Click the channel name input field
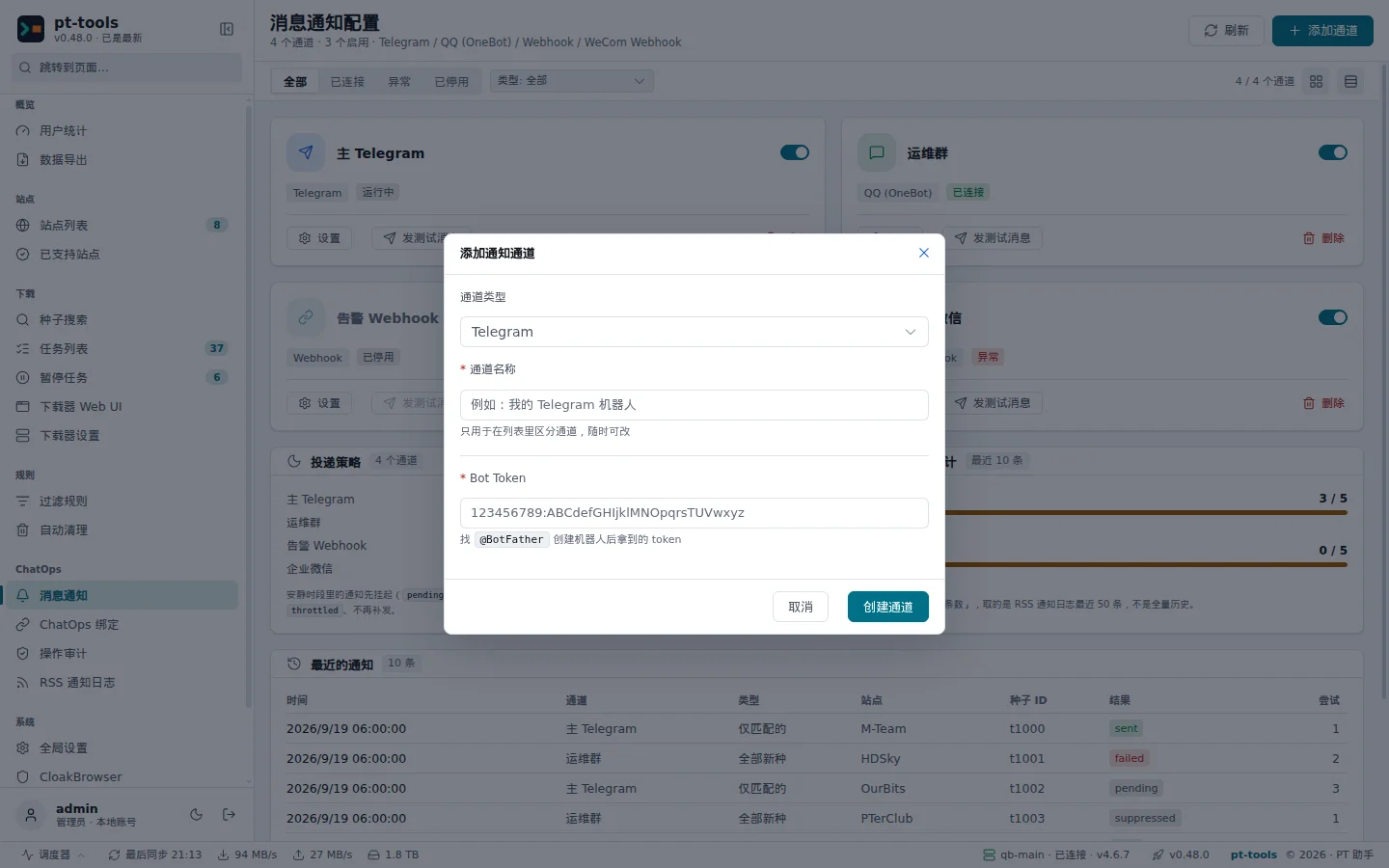 (694, 405)
